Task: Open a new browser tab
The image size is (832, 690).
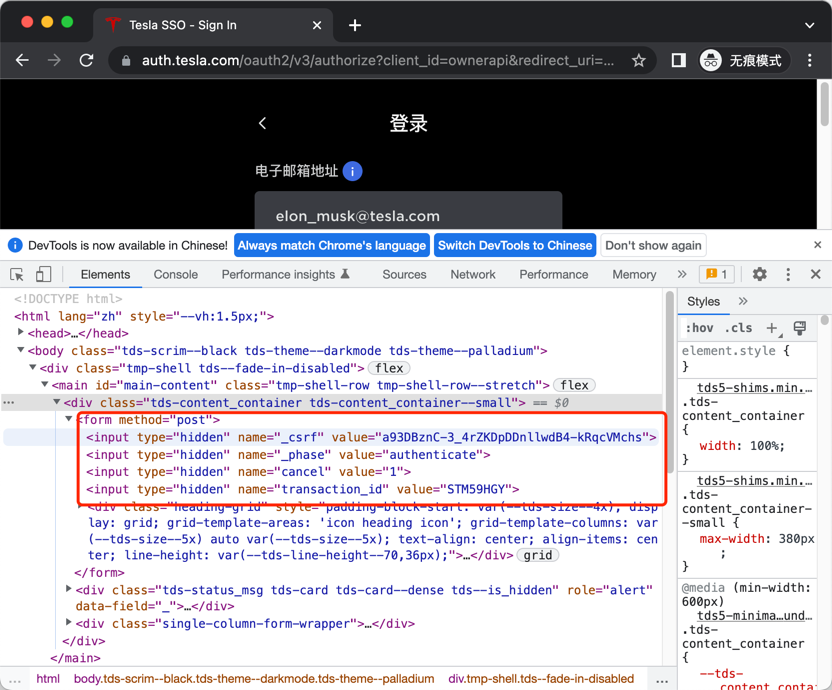Action: [355, 25]
